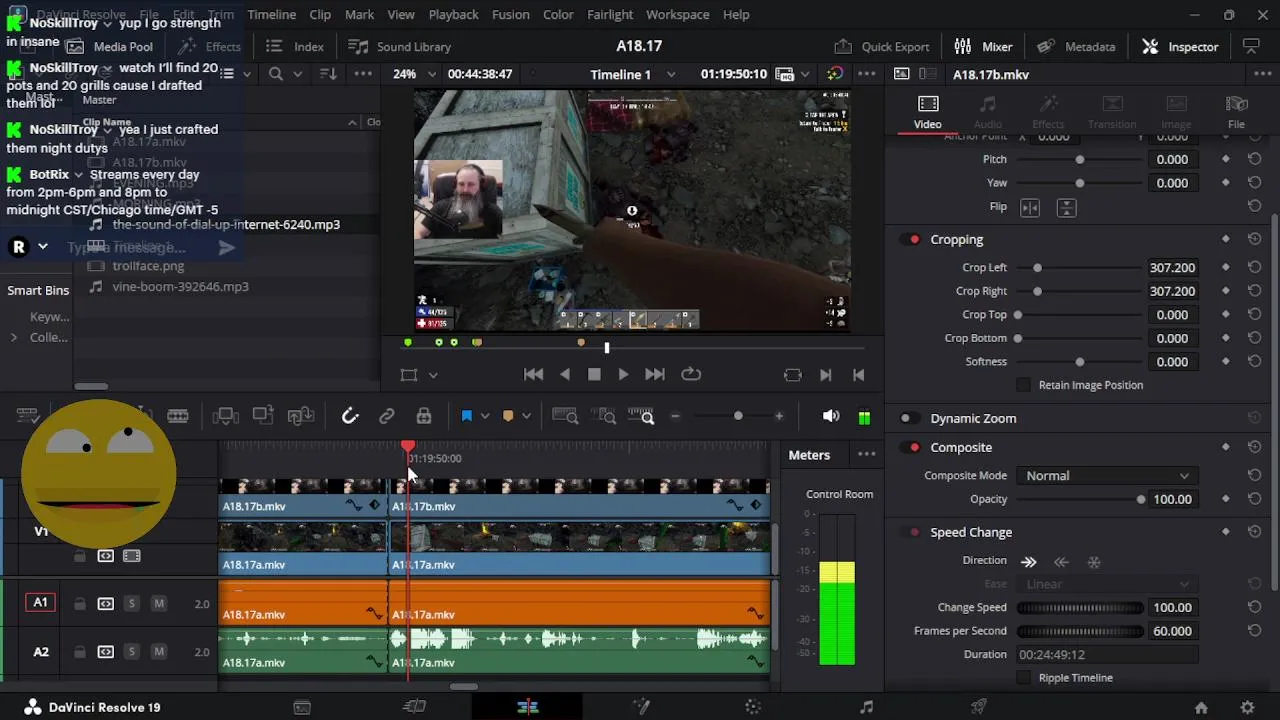Click the overwrite clip icon
This screenshot has width=1280, height=720.
pos(263,416)
